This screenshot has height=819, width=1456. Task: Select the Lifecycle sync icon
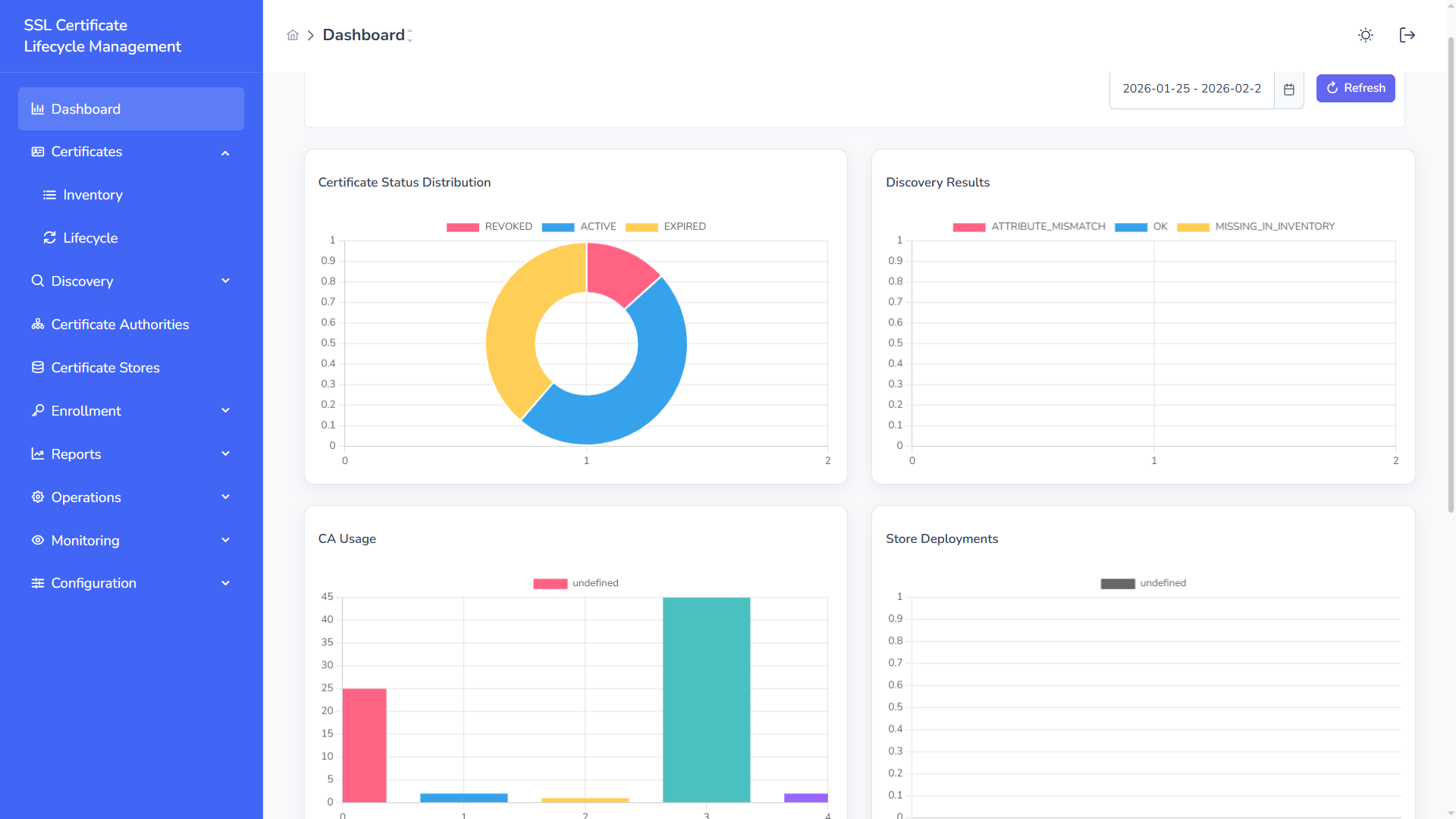[x=49, y=237]
